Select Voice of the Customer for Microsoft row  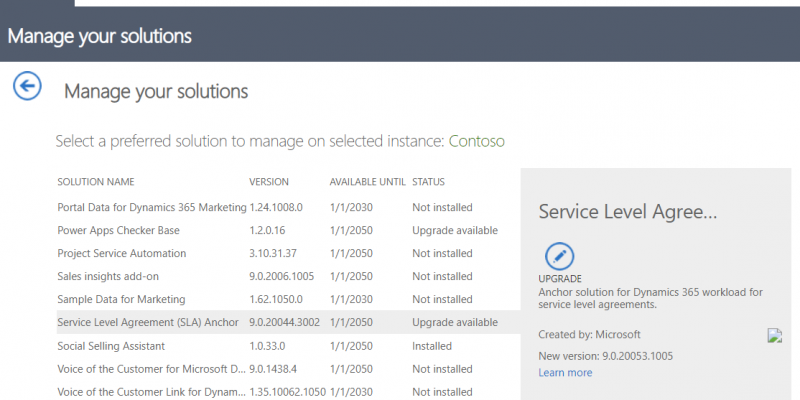click(x=288, y=369)
